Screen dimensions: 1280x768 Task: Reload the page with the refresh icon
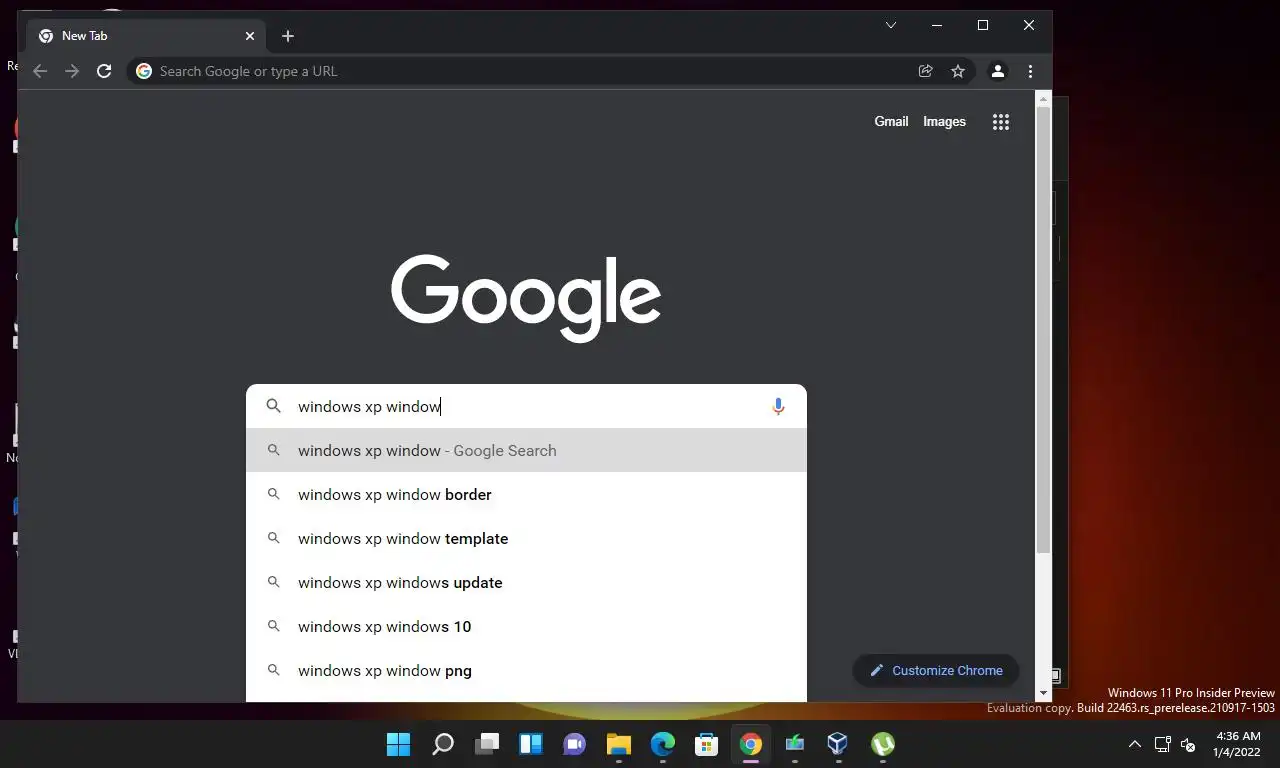[104, 71]
